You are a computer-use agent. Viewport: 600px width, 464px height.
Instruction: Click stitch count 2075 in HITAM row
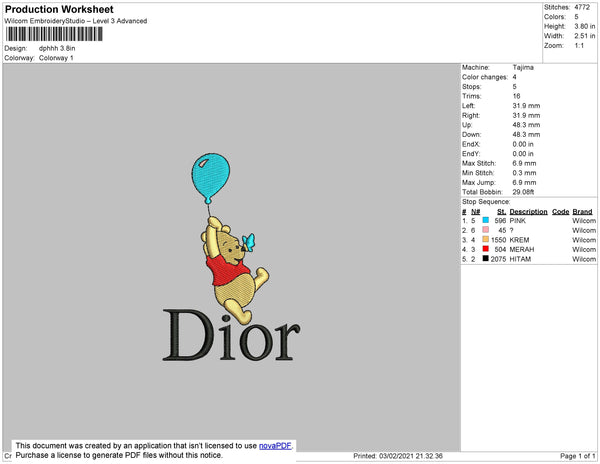coord(499,259)
